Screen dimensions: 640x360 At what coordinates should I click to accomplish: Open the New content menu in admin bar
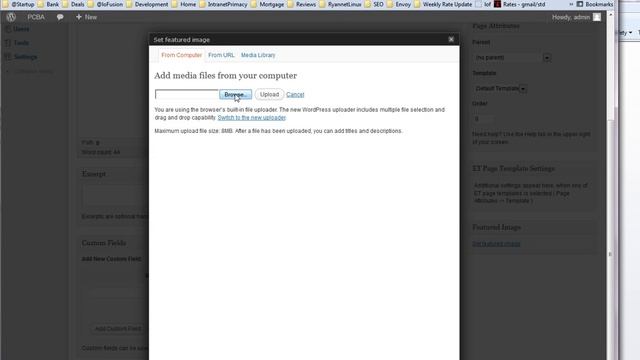click(x=86, y=17)
